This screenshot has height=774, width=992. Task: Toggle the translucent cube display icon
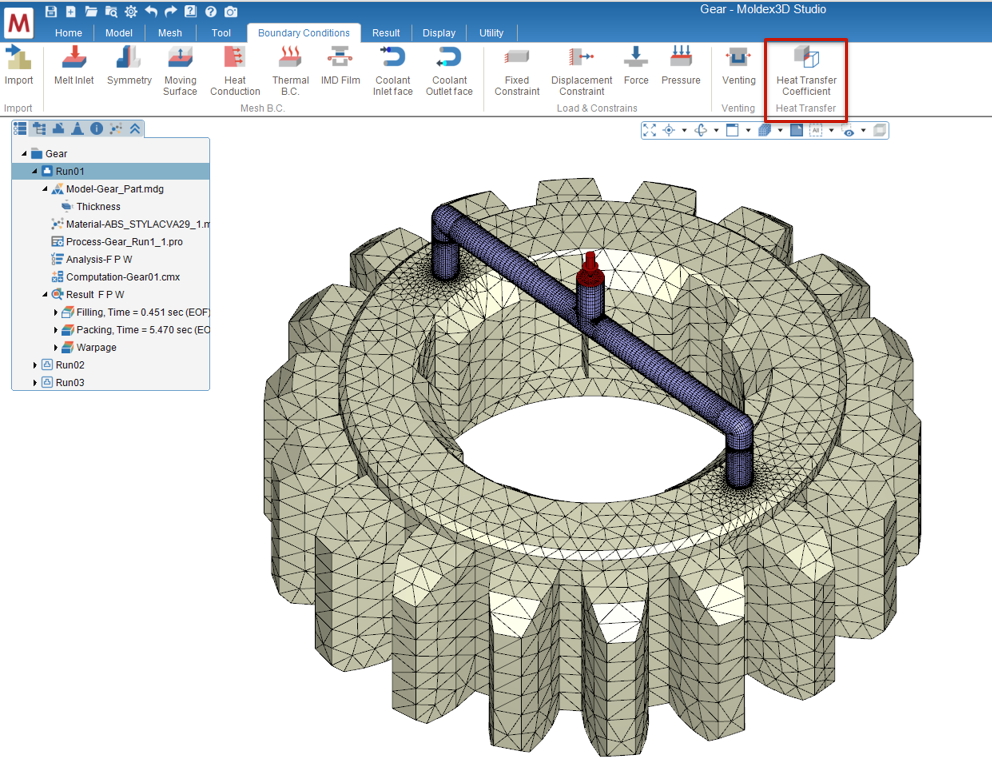point(879,130)
